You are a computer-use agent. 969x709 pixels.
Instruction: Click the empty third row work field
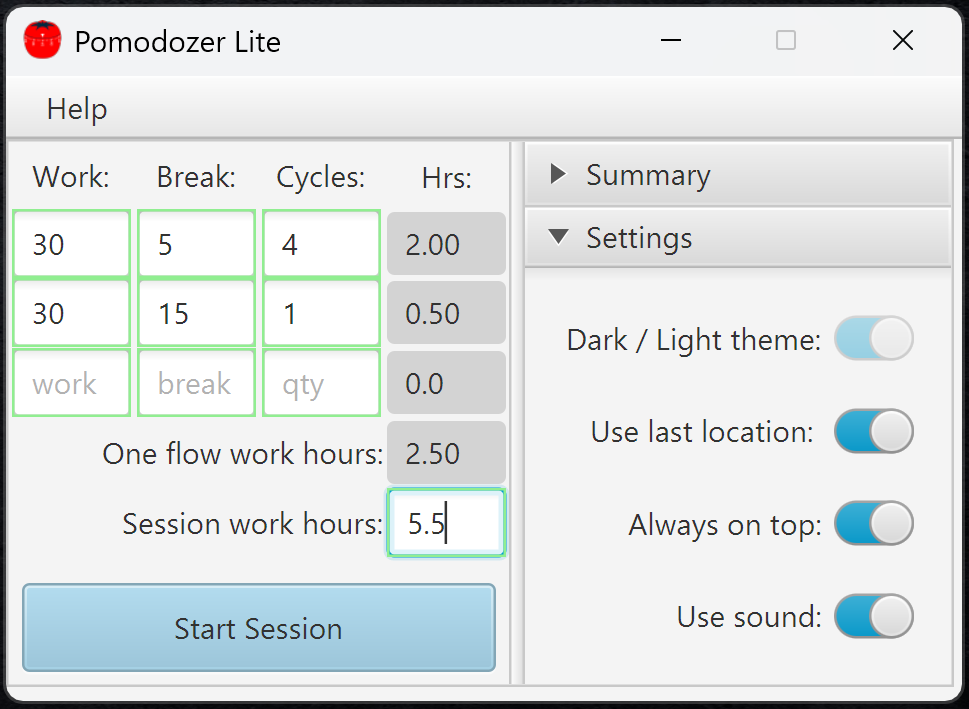click(71, 383)
